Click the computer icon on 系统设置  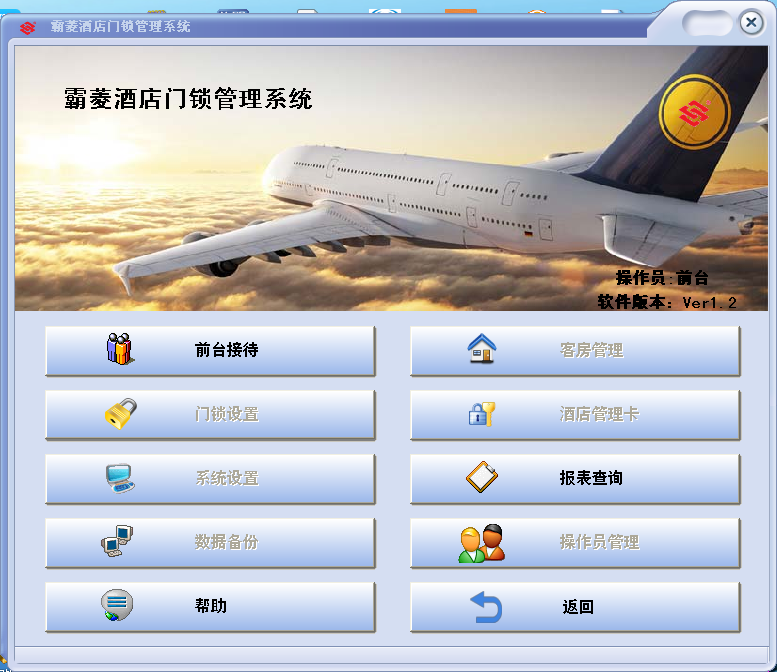coord(119,478)
